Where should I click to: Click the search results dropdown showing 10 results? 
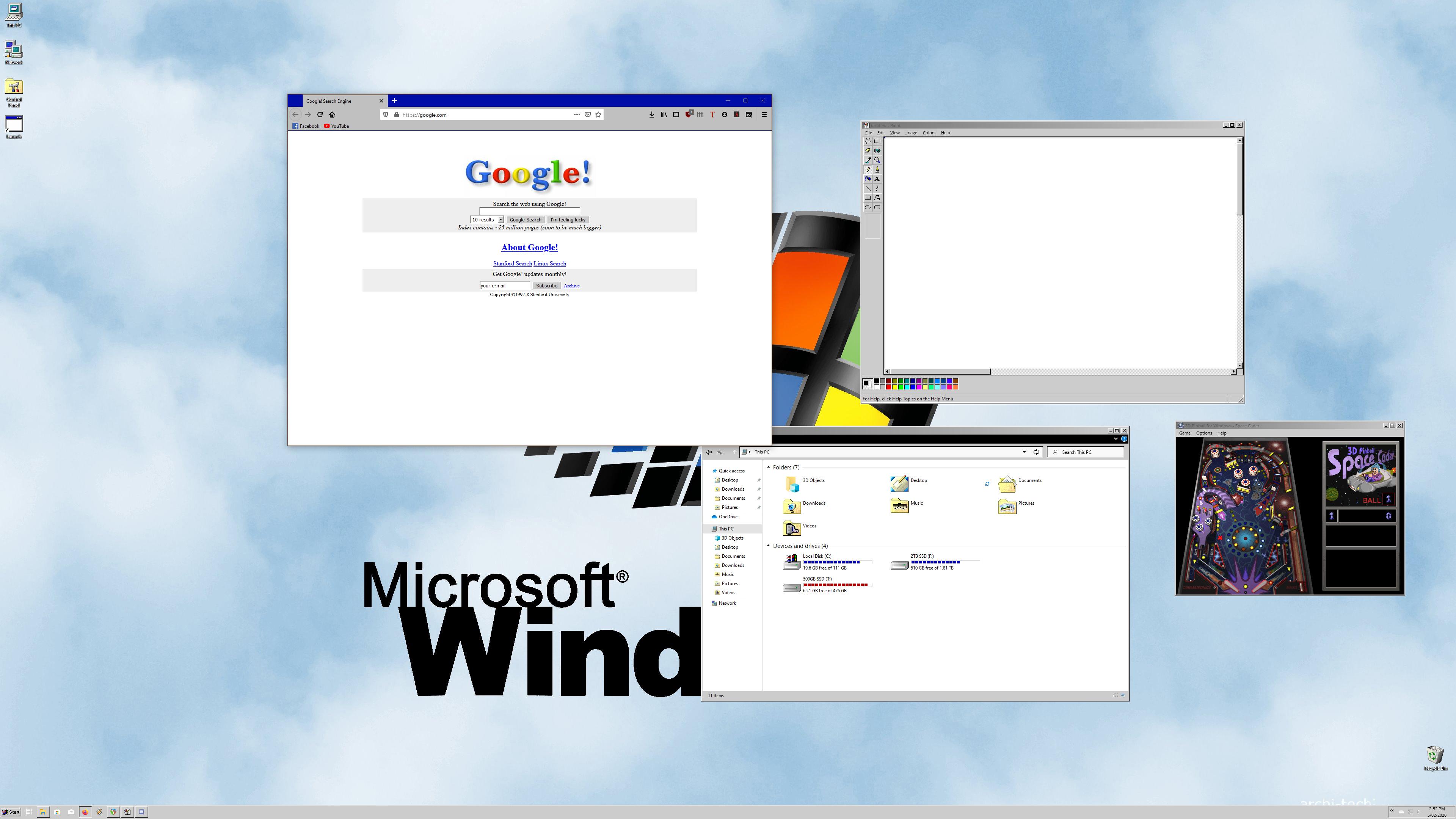(x=487, y=219)
